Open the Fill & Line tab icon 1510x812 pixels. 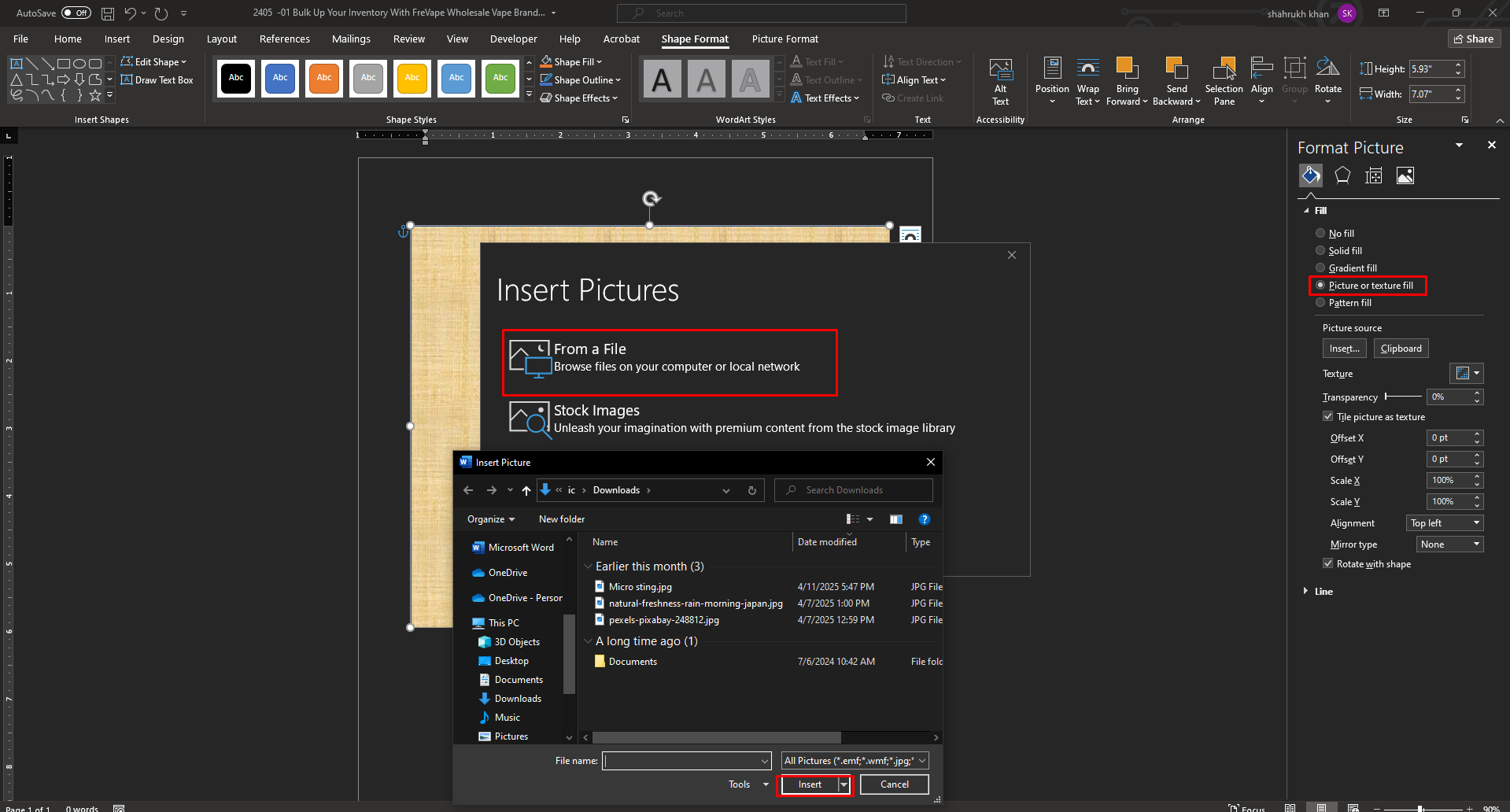tap(1311, 175)
